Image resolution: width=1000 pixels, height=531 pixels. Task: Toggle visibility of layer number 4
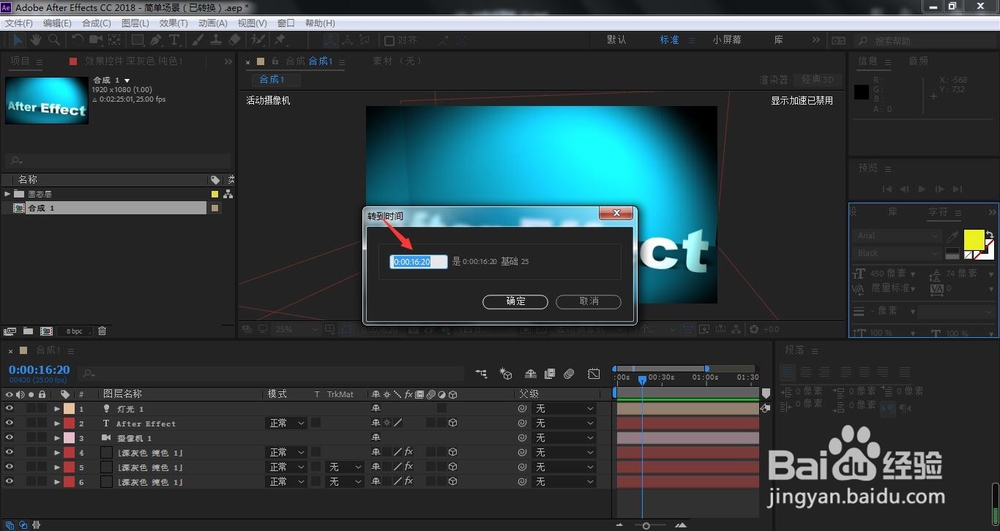[10, 453]
